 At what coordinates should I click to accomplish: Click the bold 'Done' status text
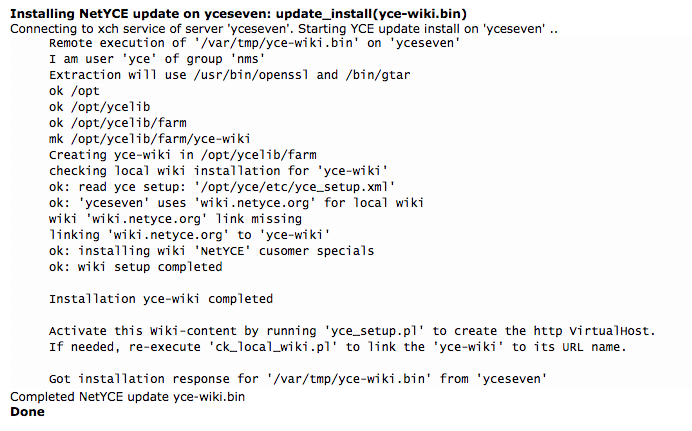27,411
